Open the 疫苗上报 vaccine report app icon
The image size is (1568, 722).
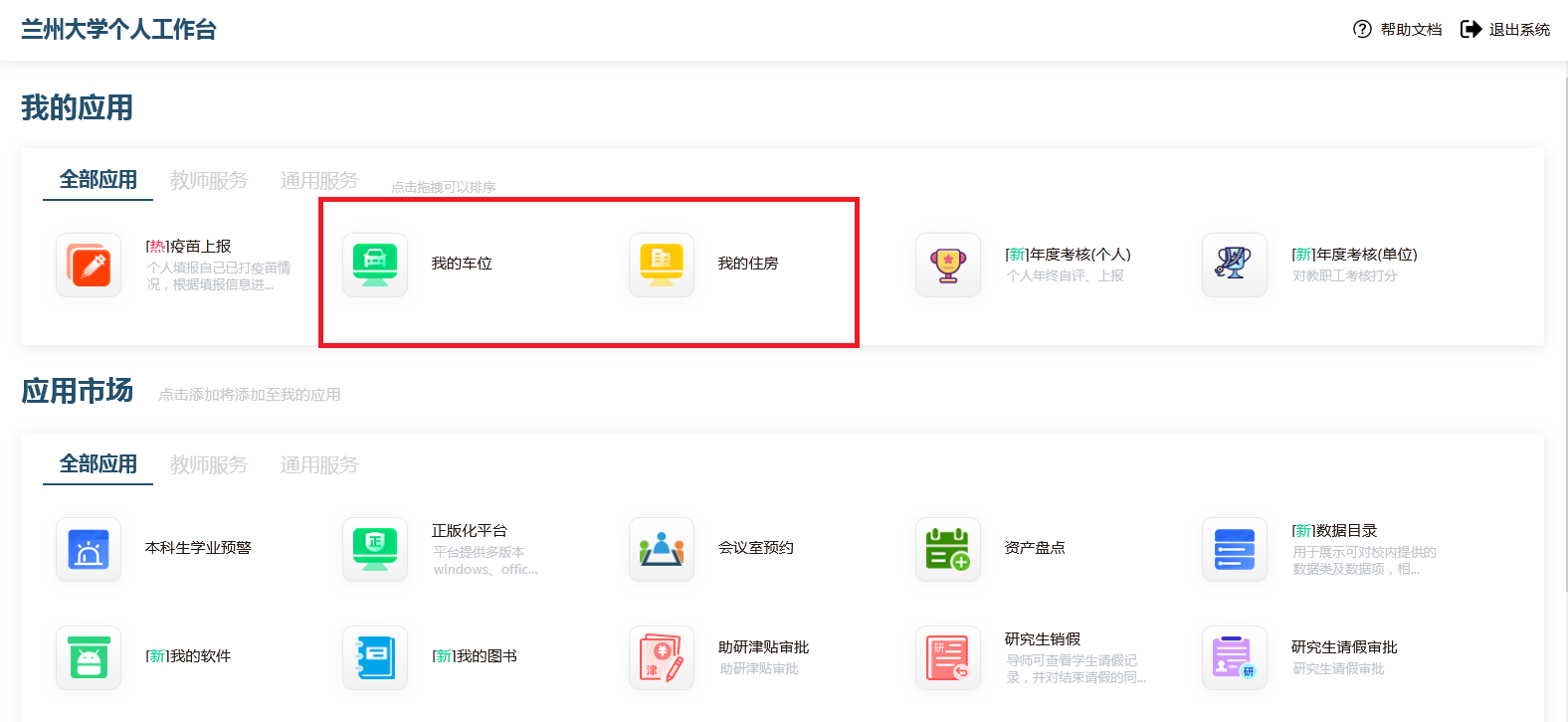pos(89,265)
